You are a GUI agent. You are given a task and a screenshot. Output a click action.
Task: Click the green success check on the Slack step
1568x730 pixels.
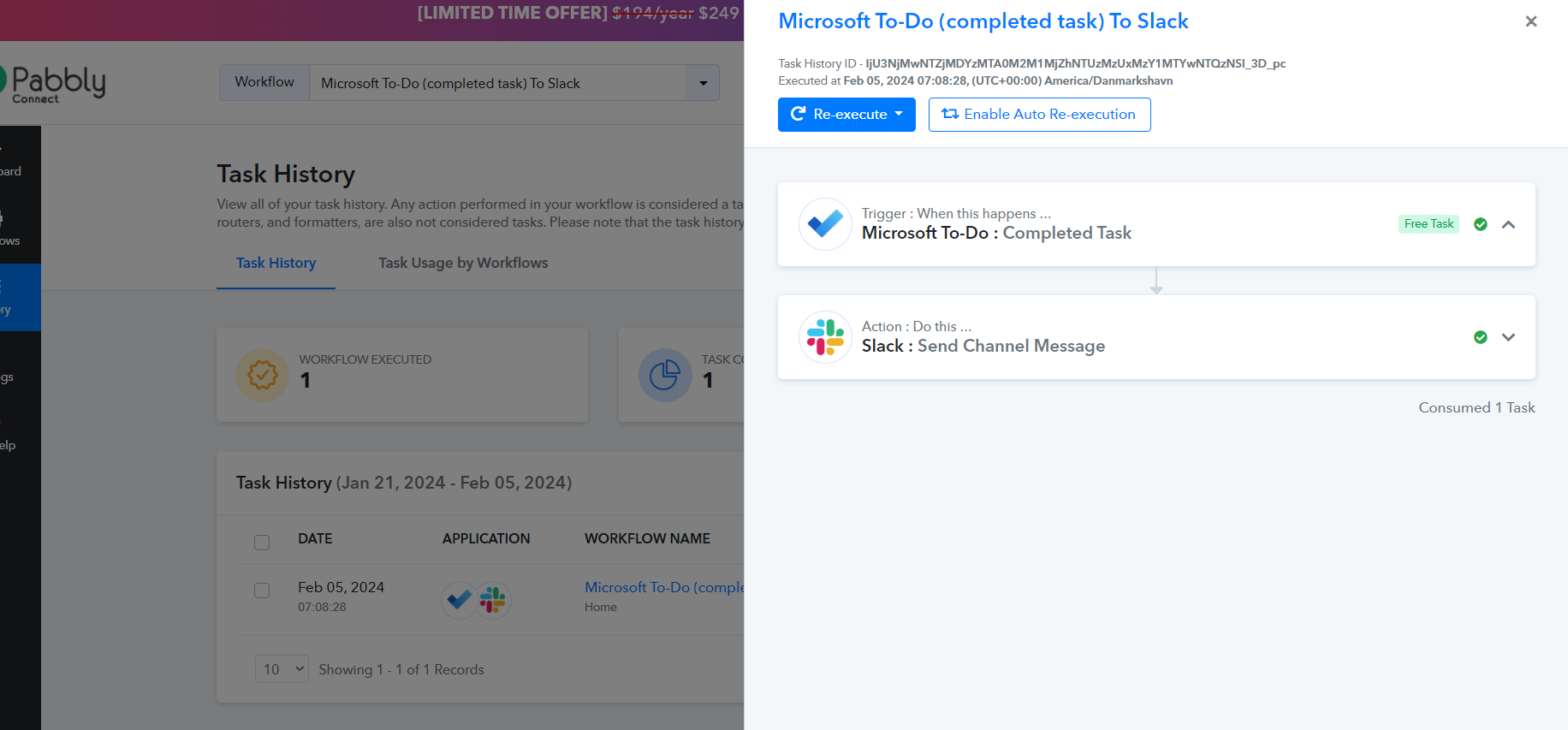(1481, 337)
